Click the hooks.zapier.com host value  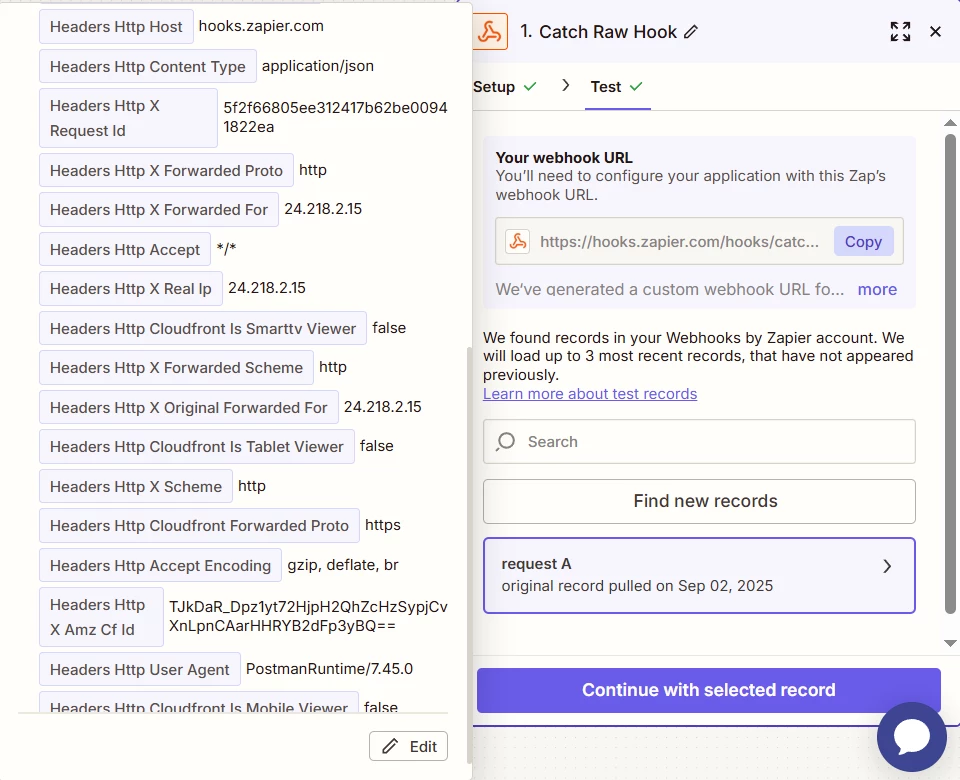261,26
